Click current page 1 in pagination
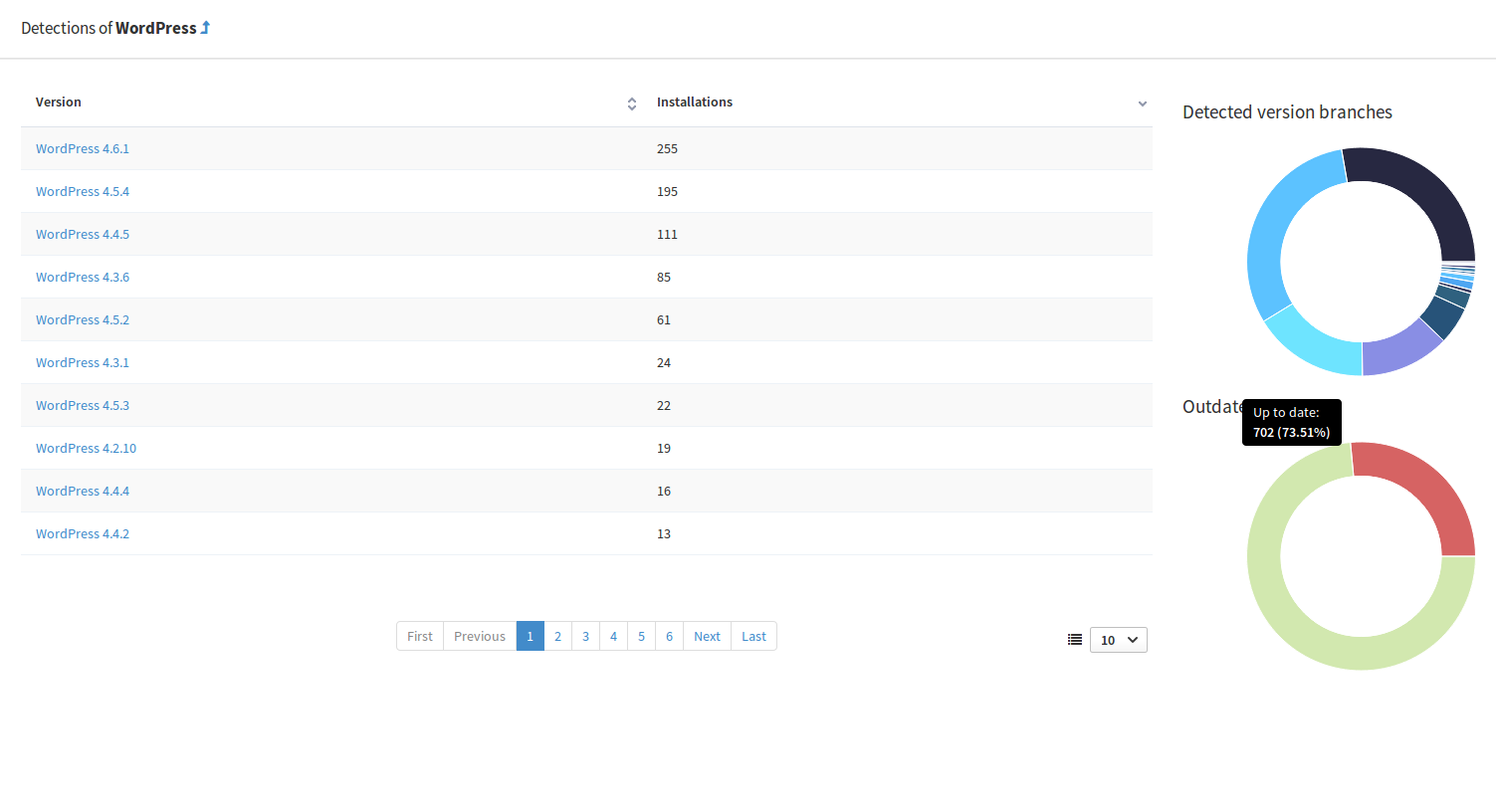This screenshot has height=812, width=1496. click(x=530, y=637)
